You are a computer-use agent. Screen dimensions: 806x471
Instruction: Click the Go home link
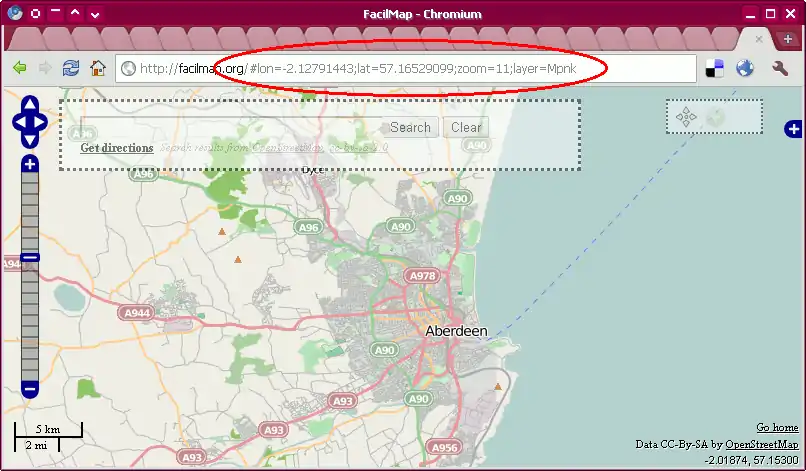pos(777,427)
